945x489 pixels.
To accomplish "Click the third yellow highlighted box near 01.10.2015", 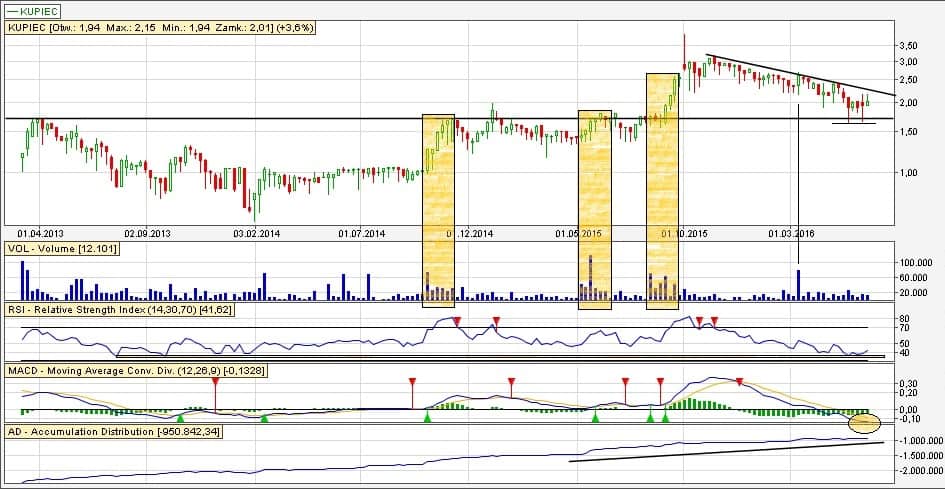I will [x=663, y=190].
